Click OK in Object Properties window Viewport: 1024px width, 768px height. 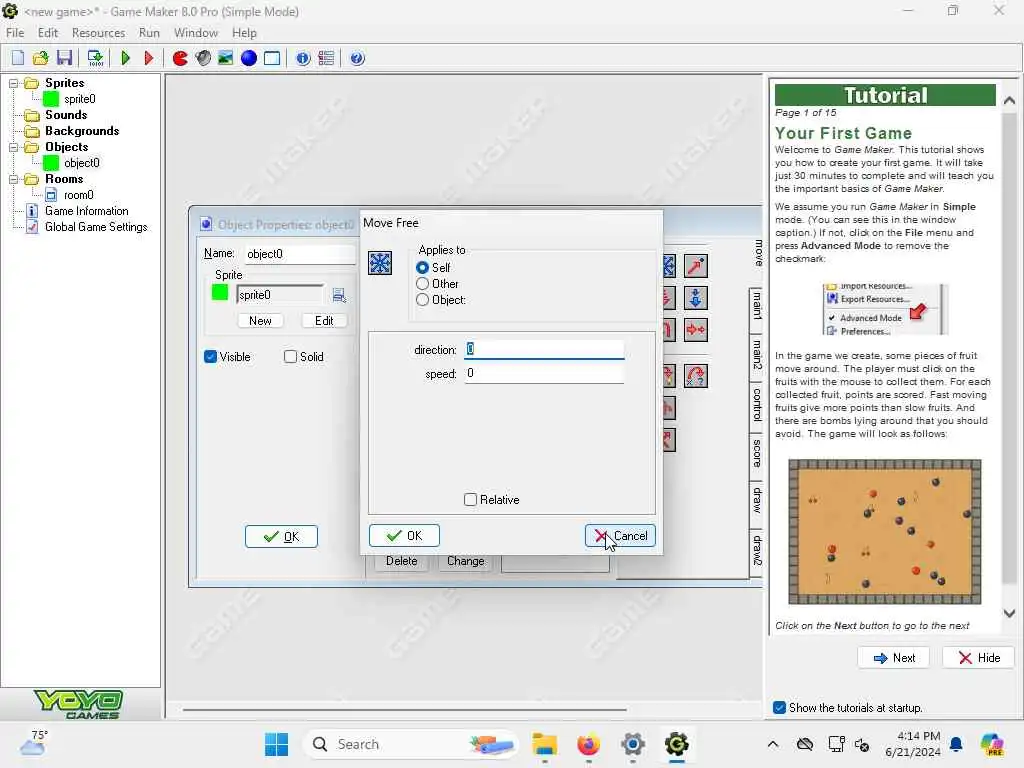[x=281, y=537]
